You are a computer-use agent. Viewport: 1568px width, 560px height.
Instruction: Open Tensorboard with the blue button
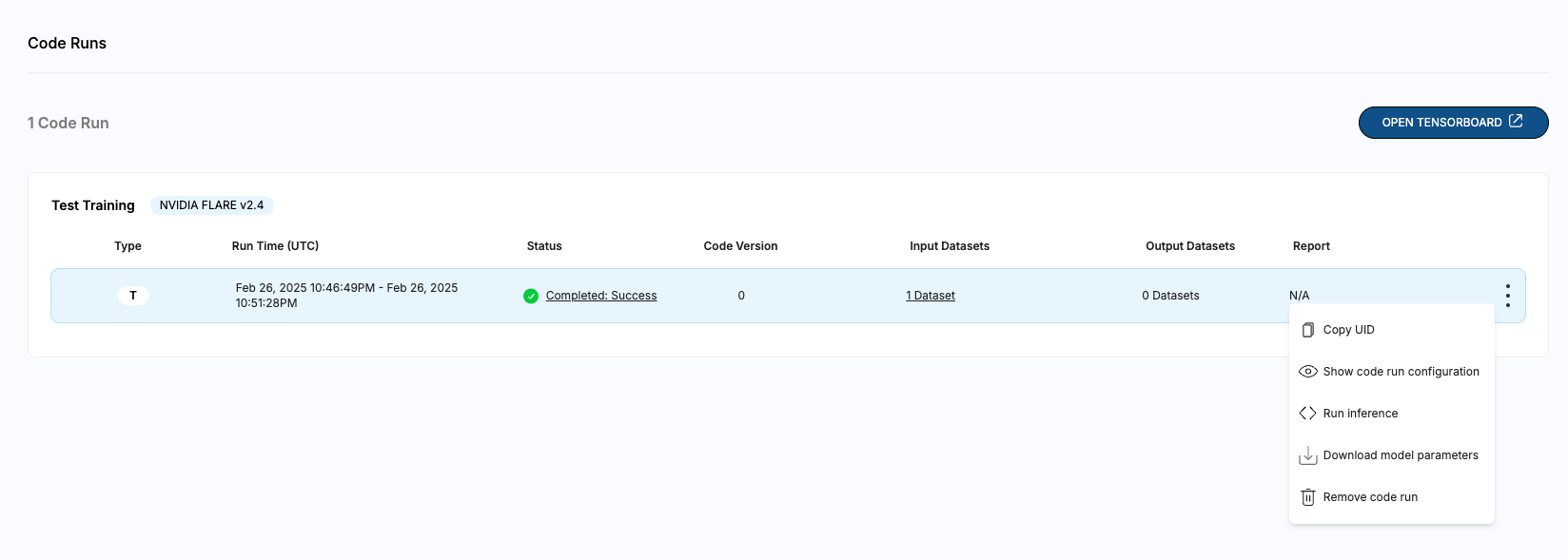pyautogui.click(x=1453, y=123)
